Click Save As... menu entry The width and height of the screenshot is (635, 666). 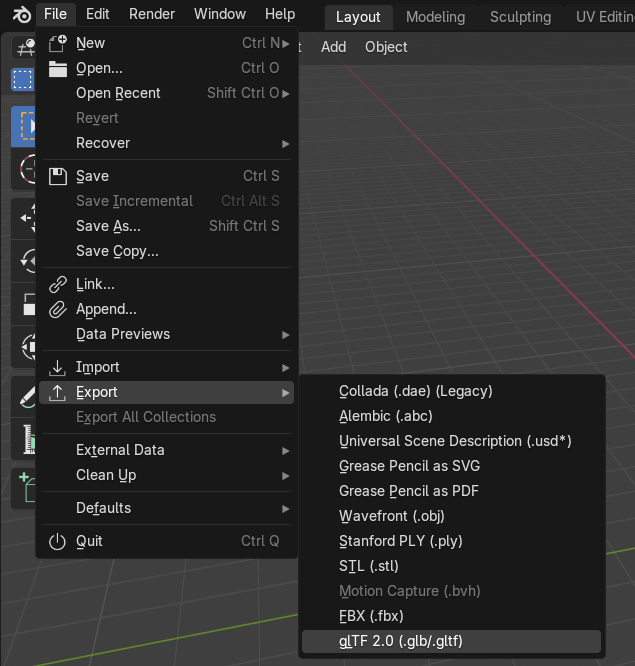108,226
